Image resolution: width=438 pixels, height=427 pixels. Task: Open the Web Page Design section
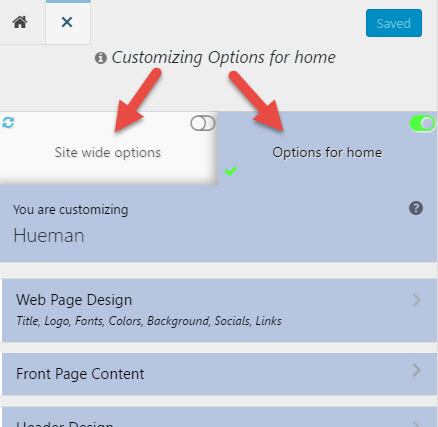click(219, 310)
